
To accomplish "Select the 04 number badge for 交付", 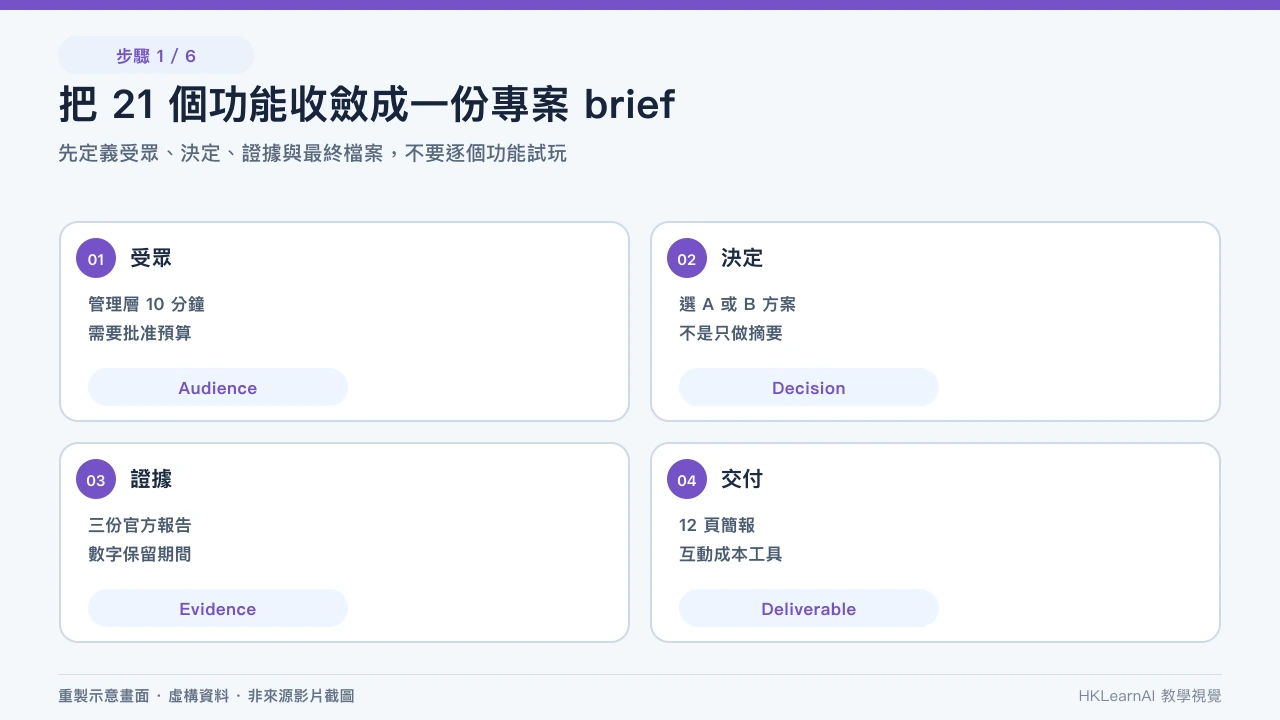I will (x=687, y=480).
